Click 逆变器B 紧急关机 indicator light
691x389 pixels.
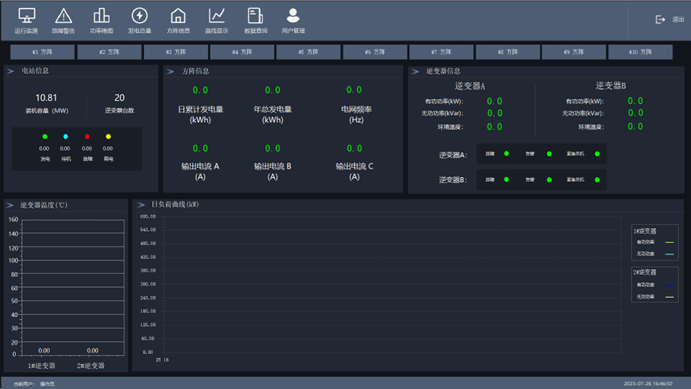coord(597,180)
